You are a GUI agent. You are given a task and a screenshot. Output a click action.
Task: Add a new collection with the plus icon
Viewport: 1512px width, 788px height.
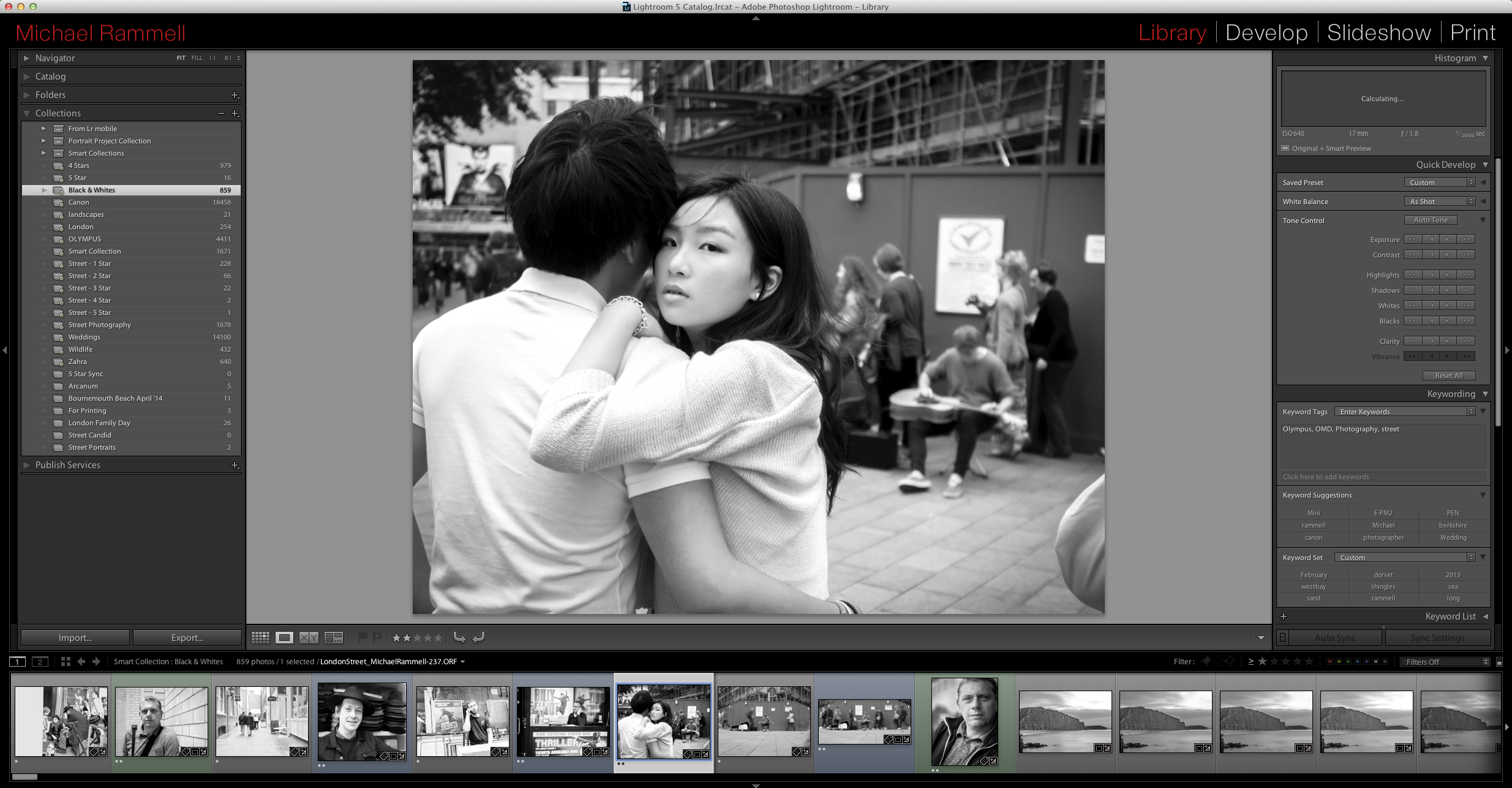(235, 113)
